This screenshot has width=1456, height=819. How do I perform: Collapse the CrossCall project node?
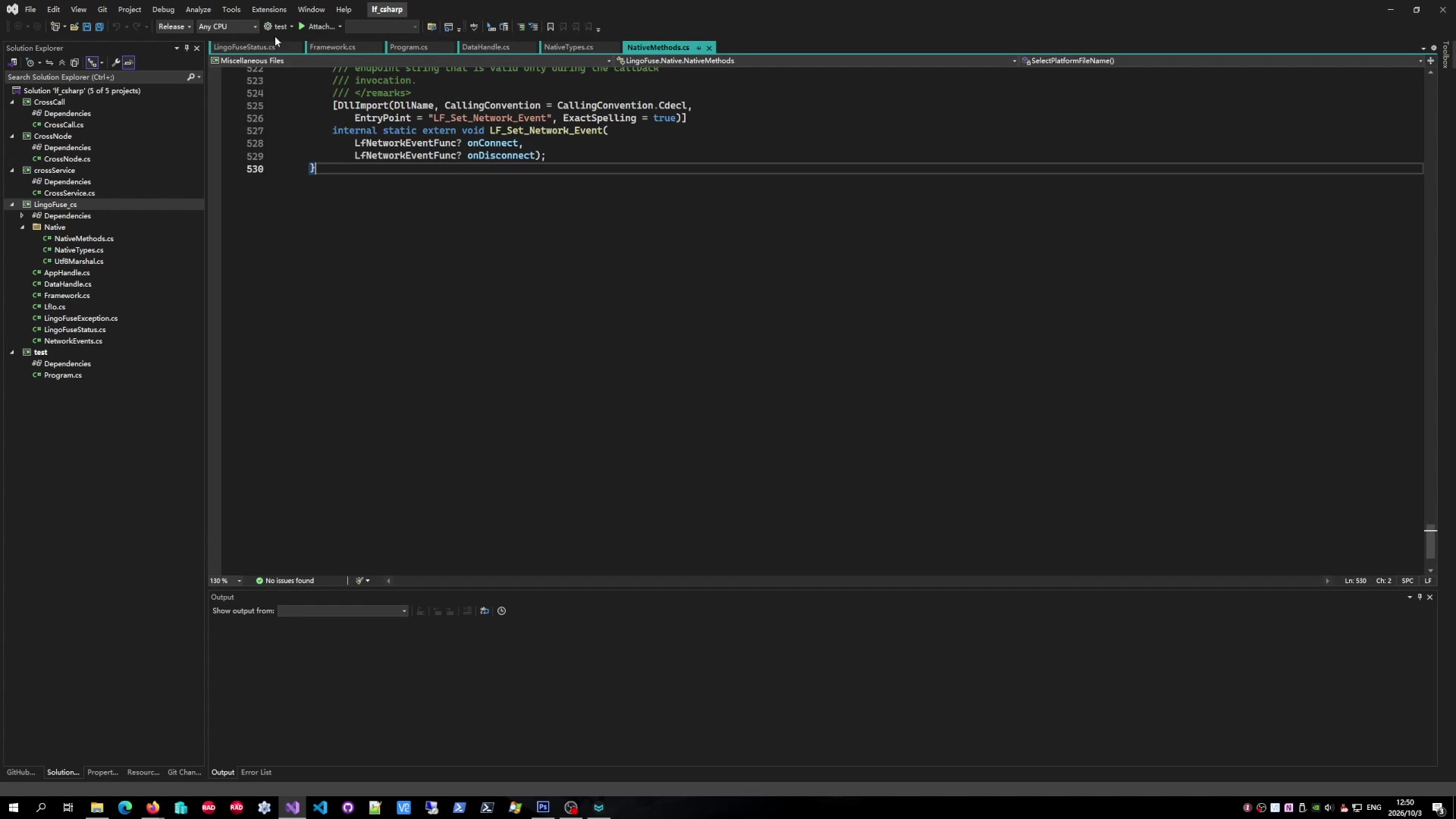point(12,102)
